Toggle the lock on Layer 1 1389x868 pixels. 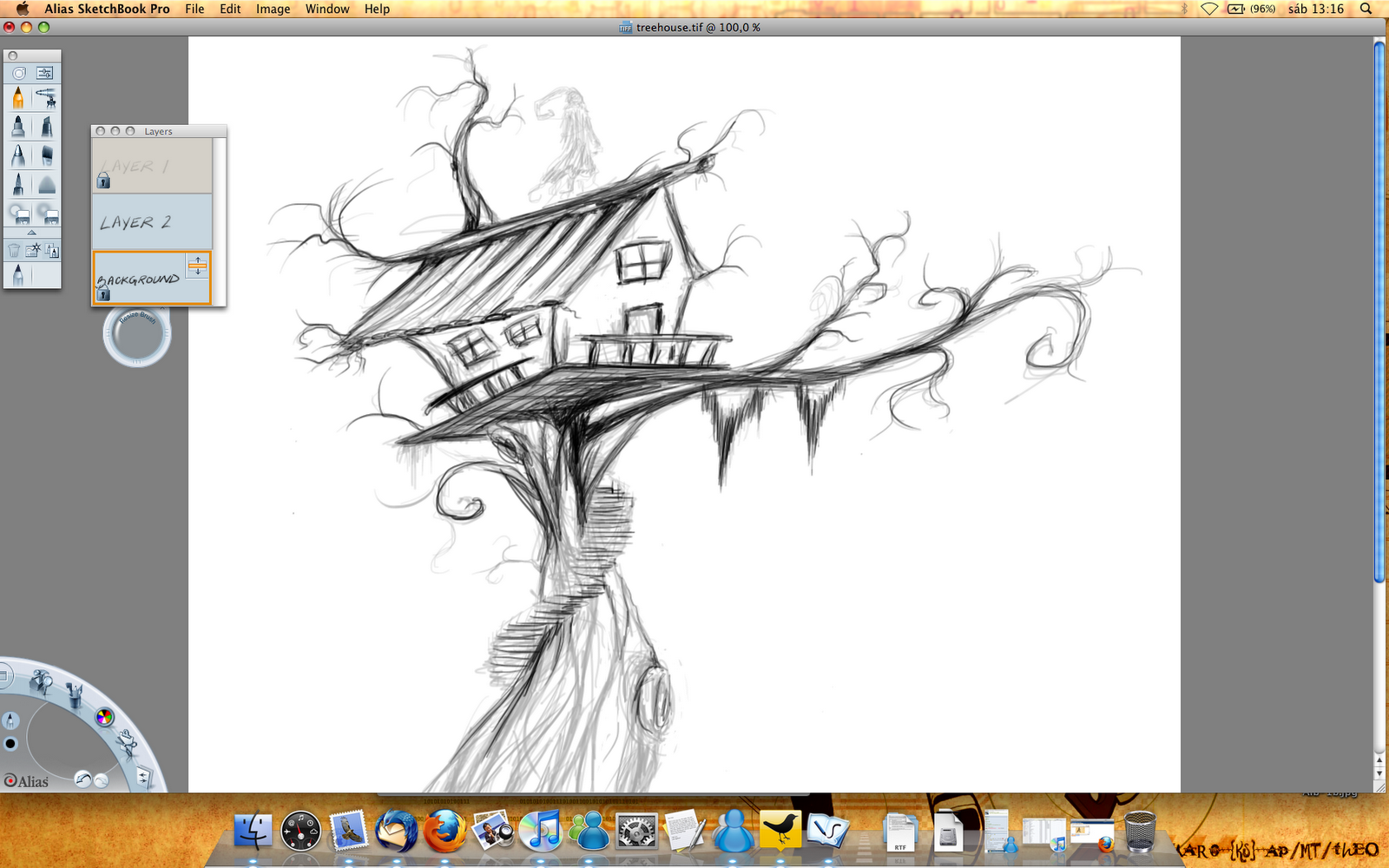pos(103,181)
